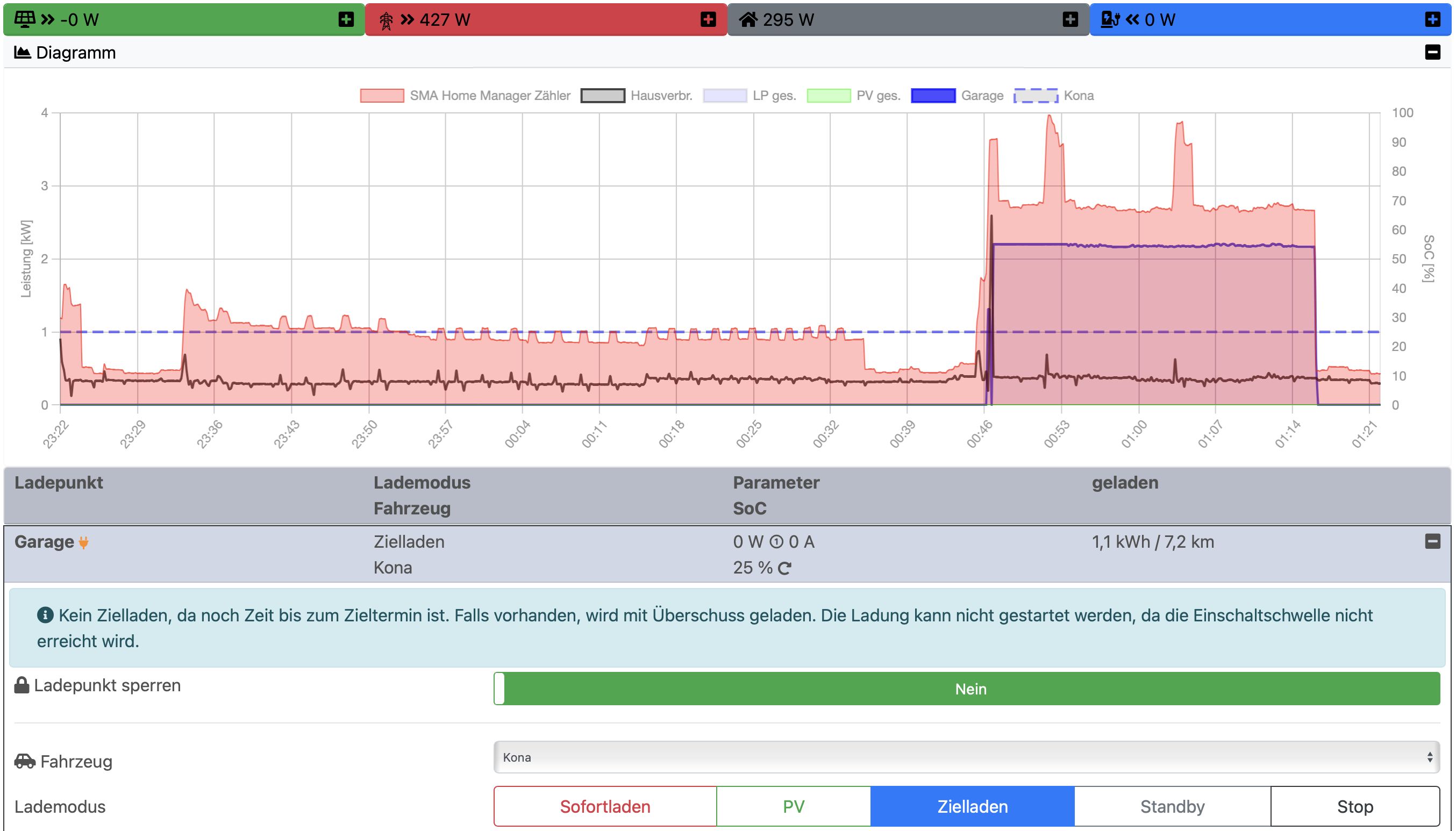Open the Fahrzeug Kona dropdown
Viewport: 1456px width, 831px height.
click(966, 757)
